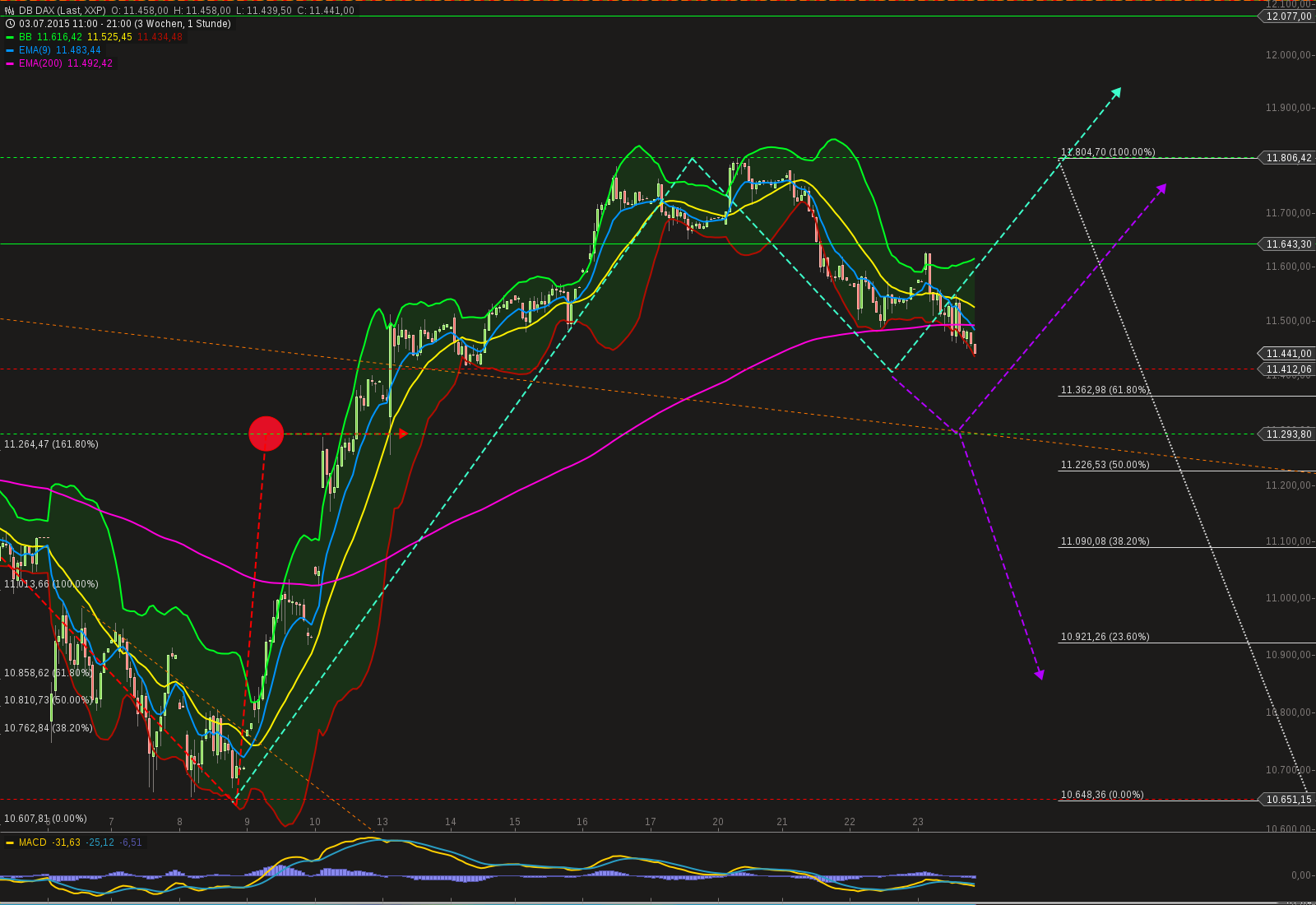The height and width of the screenshot is (905, 1316).
Task: Click the blue EMA(9) legend color marker
Action: tap(10, 50)
